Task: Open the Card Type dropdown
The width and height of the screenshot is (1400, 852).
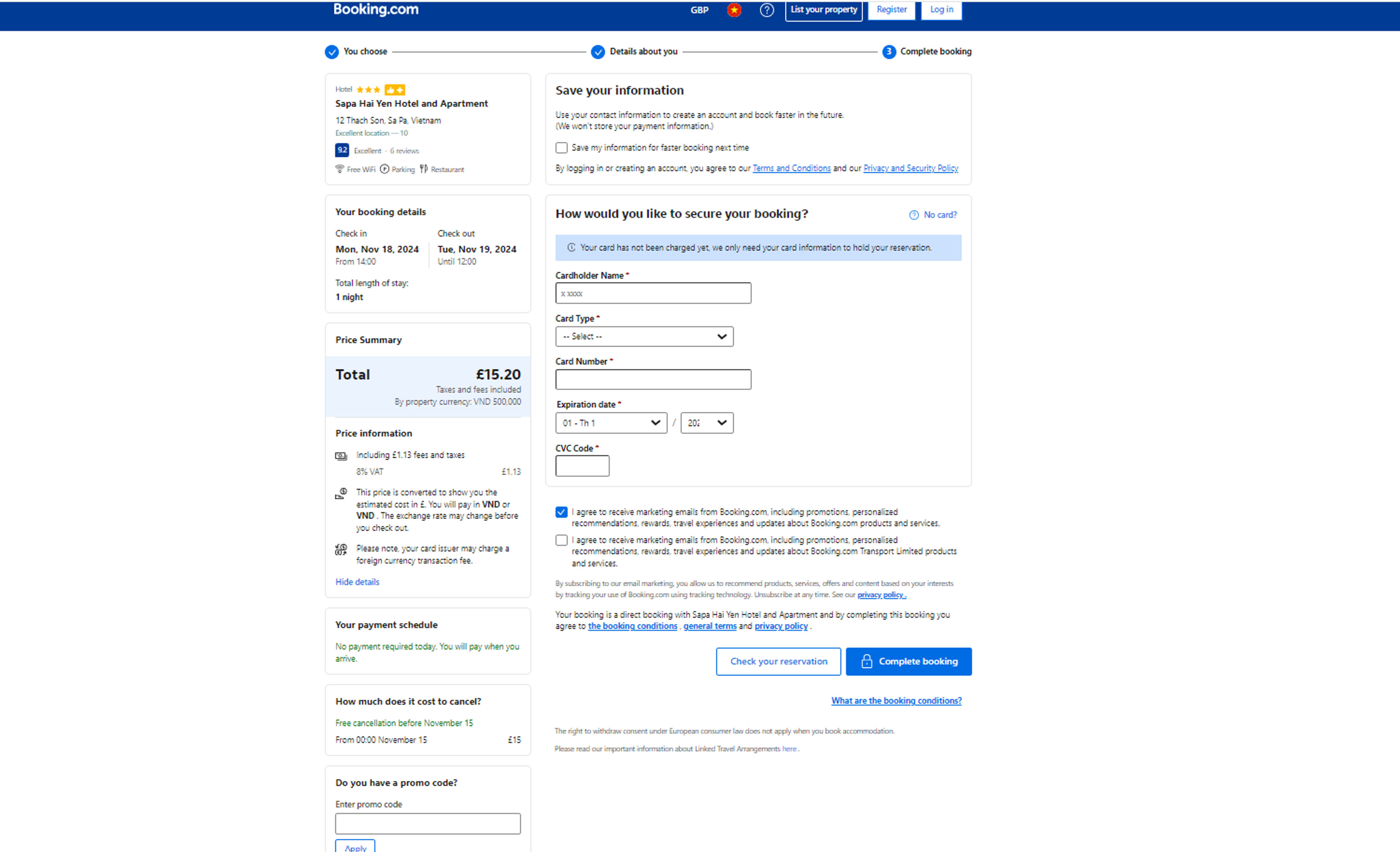Action: click(x=644, y=336)
